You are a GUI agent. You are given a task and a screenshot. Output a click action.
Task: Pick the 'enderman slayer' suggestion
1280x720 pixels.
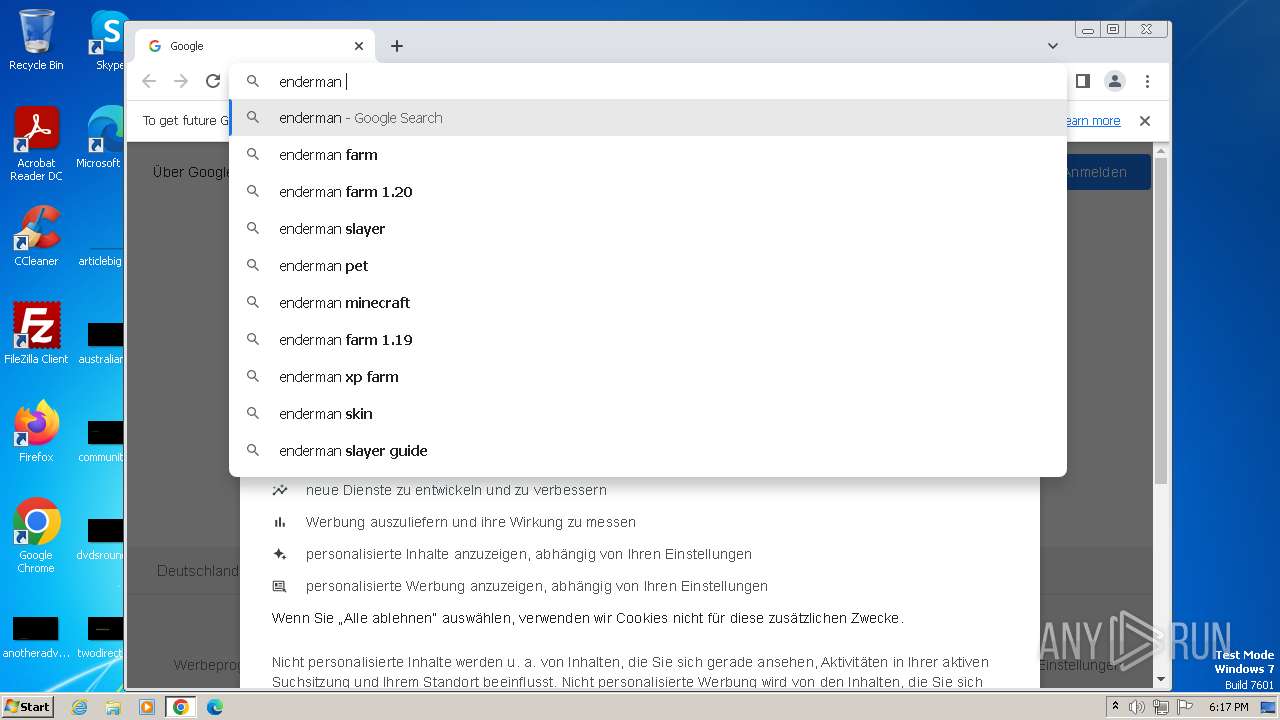(648, 229)
